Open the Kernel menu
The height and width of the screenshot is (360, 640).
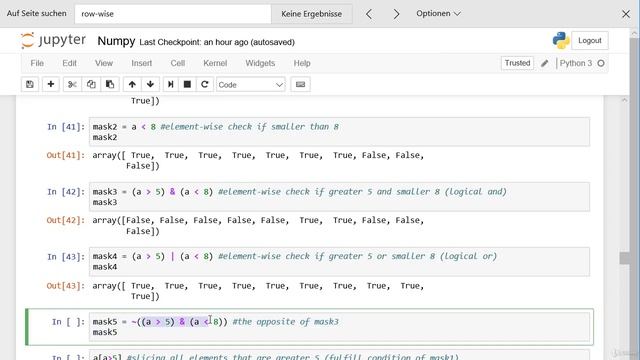pyautogui.click(x=215, y=63)
